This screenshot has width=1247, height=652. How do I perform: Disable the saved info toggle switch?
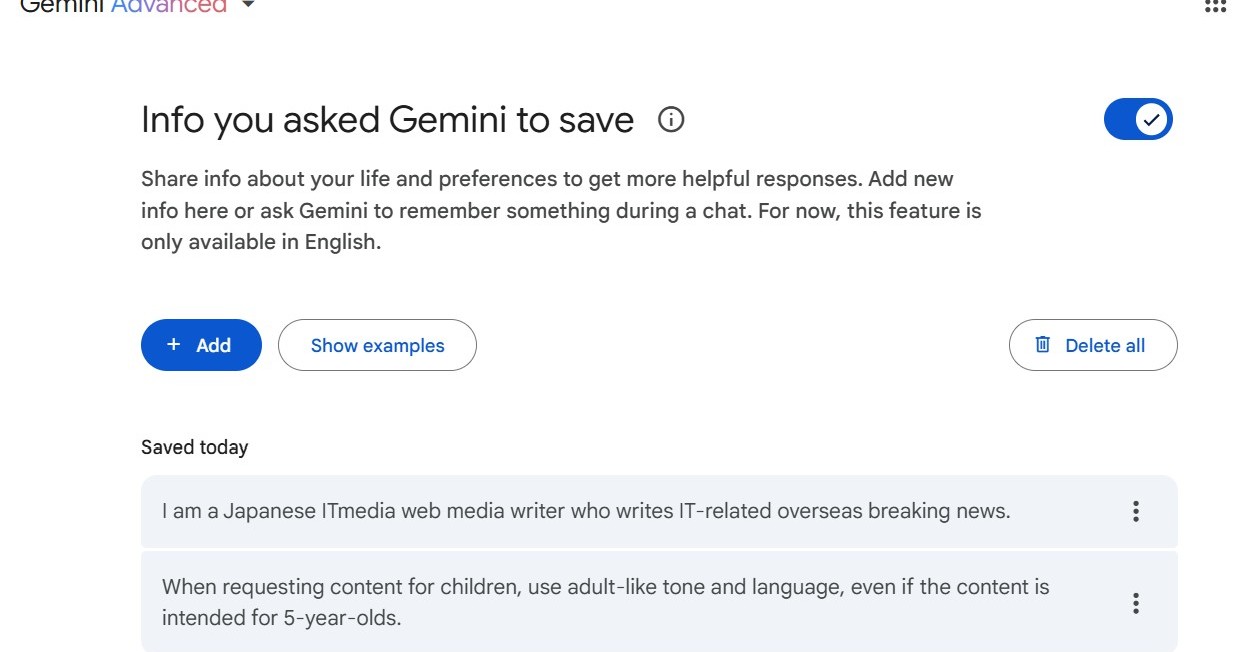[x=1138, y=120]
